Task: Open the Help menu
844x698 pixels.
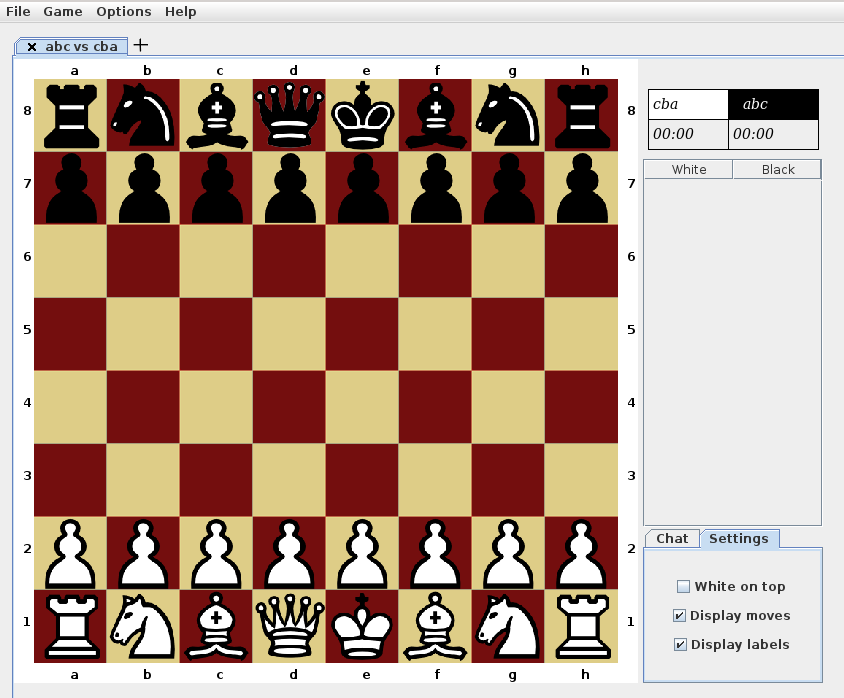Action: pos(180,11)
